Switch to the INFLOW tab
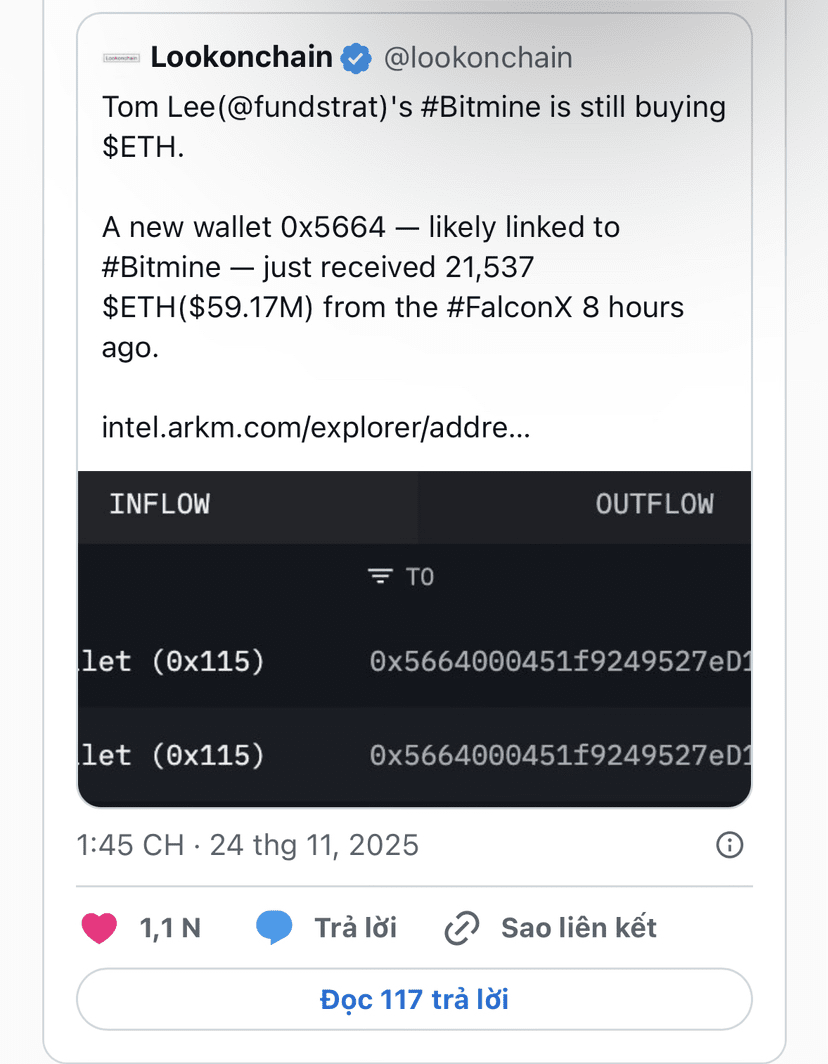 160,504
